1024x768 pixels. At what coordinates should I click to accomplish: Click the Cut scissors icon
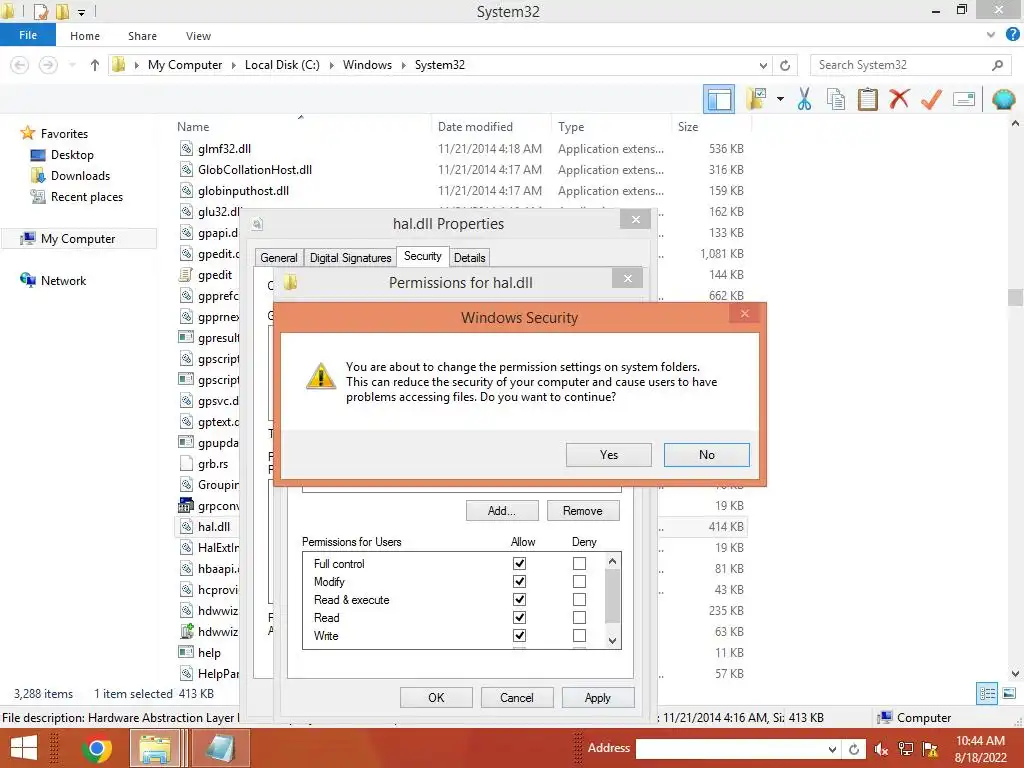pos(804,99)
